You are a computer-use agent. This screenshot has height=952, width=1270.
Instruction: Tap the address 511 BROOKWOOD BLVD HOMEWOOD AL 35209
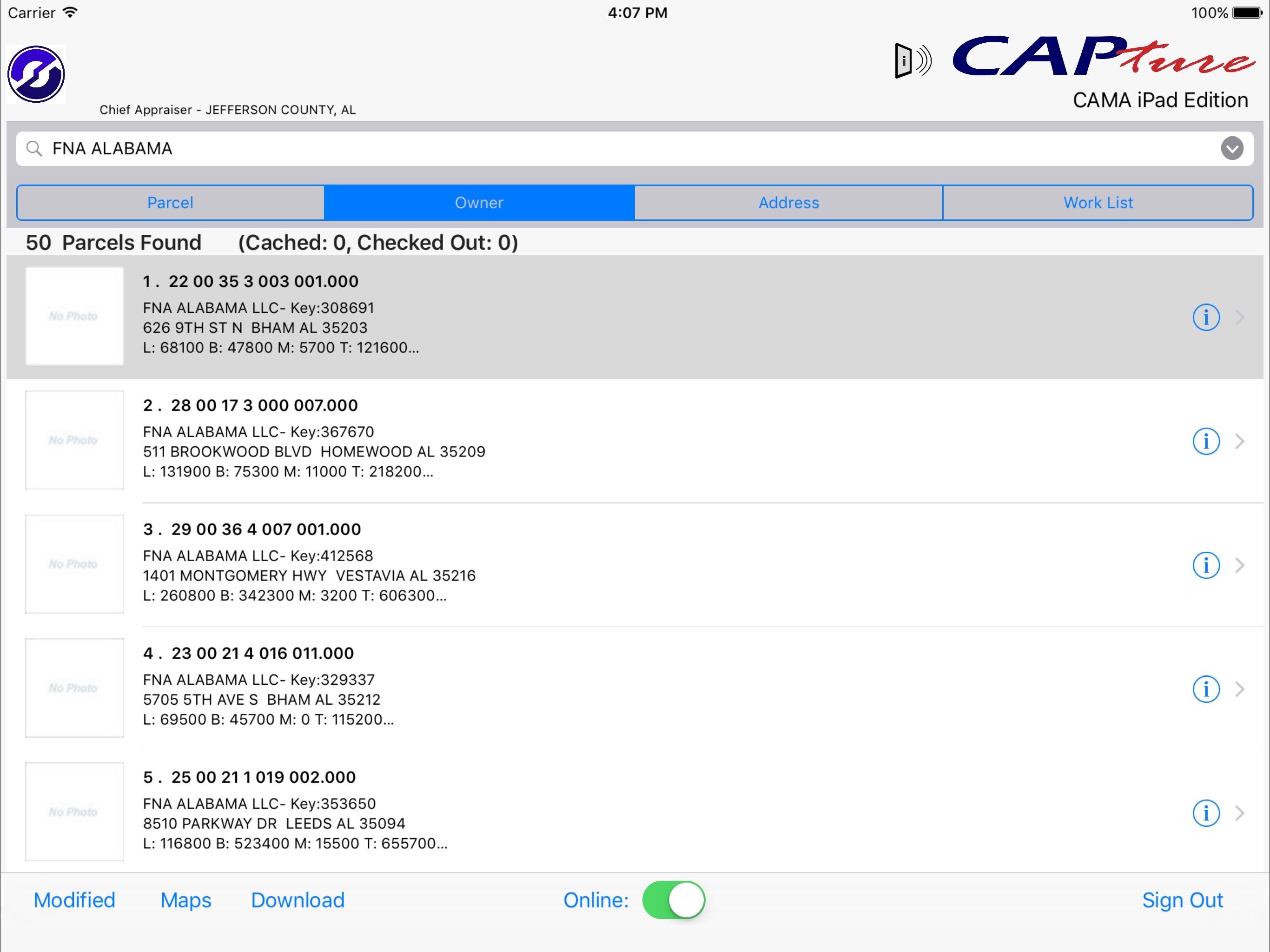click(314, 452)
